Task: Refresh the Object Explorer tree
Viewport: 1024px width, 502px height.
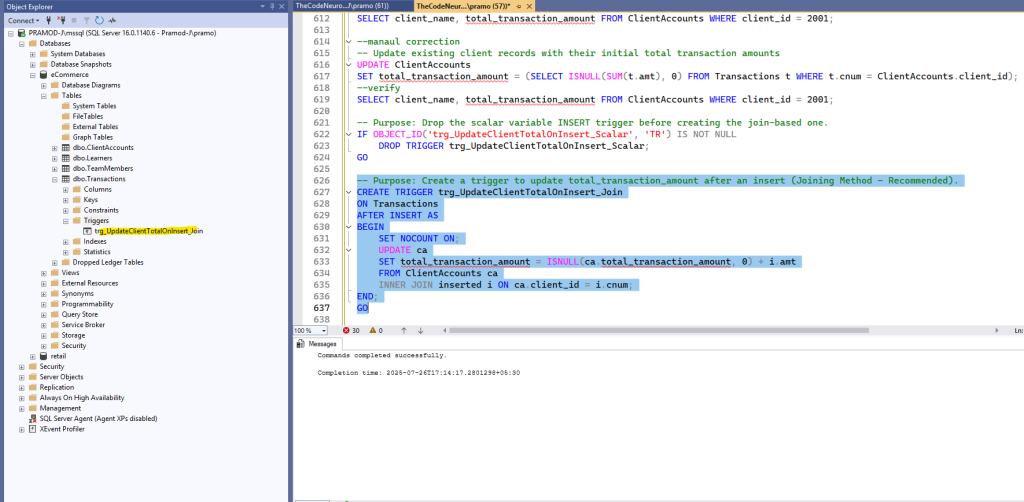Action: [x=99, y=20]
